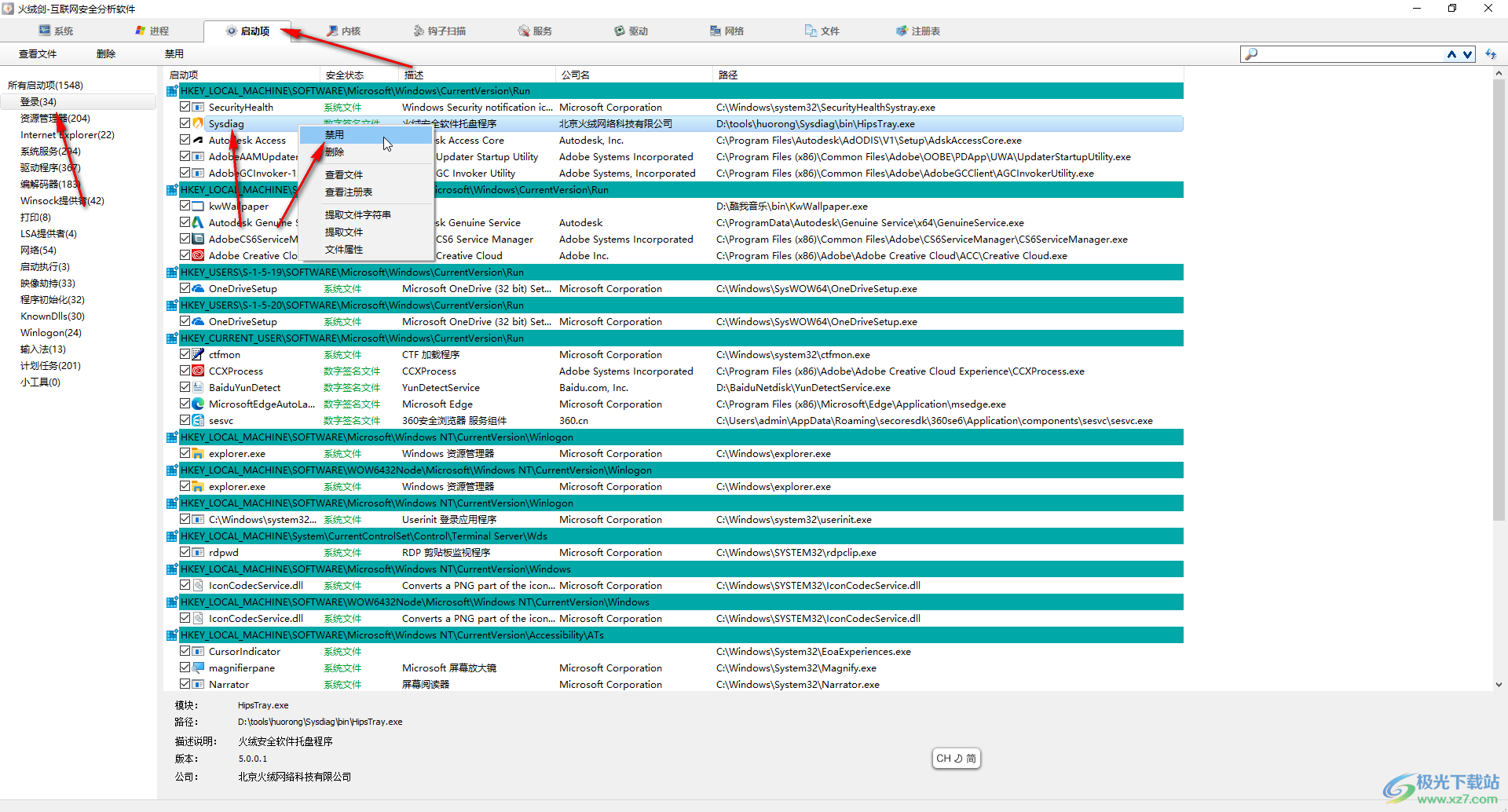The image size is (1508, 812).
Task: Click the SecurityHealth window icon
Action: [x=198, y=107]
